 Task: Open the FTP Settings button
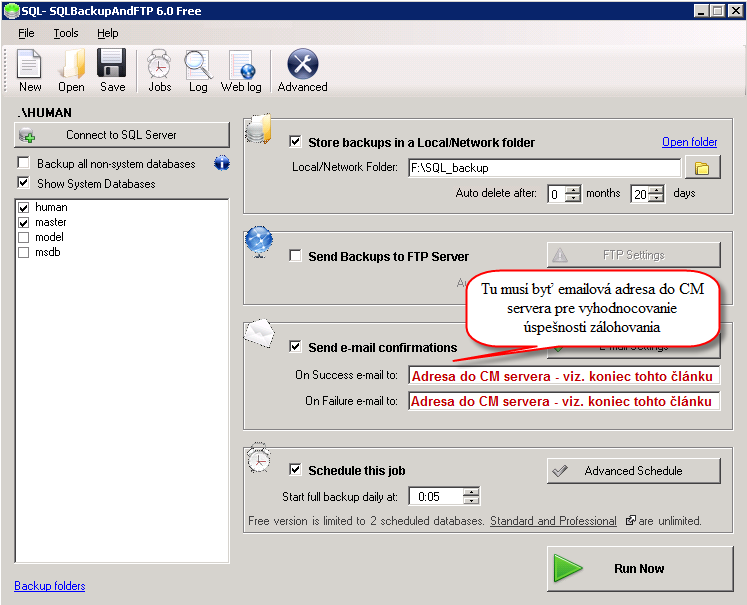click(x=634, y=255)
